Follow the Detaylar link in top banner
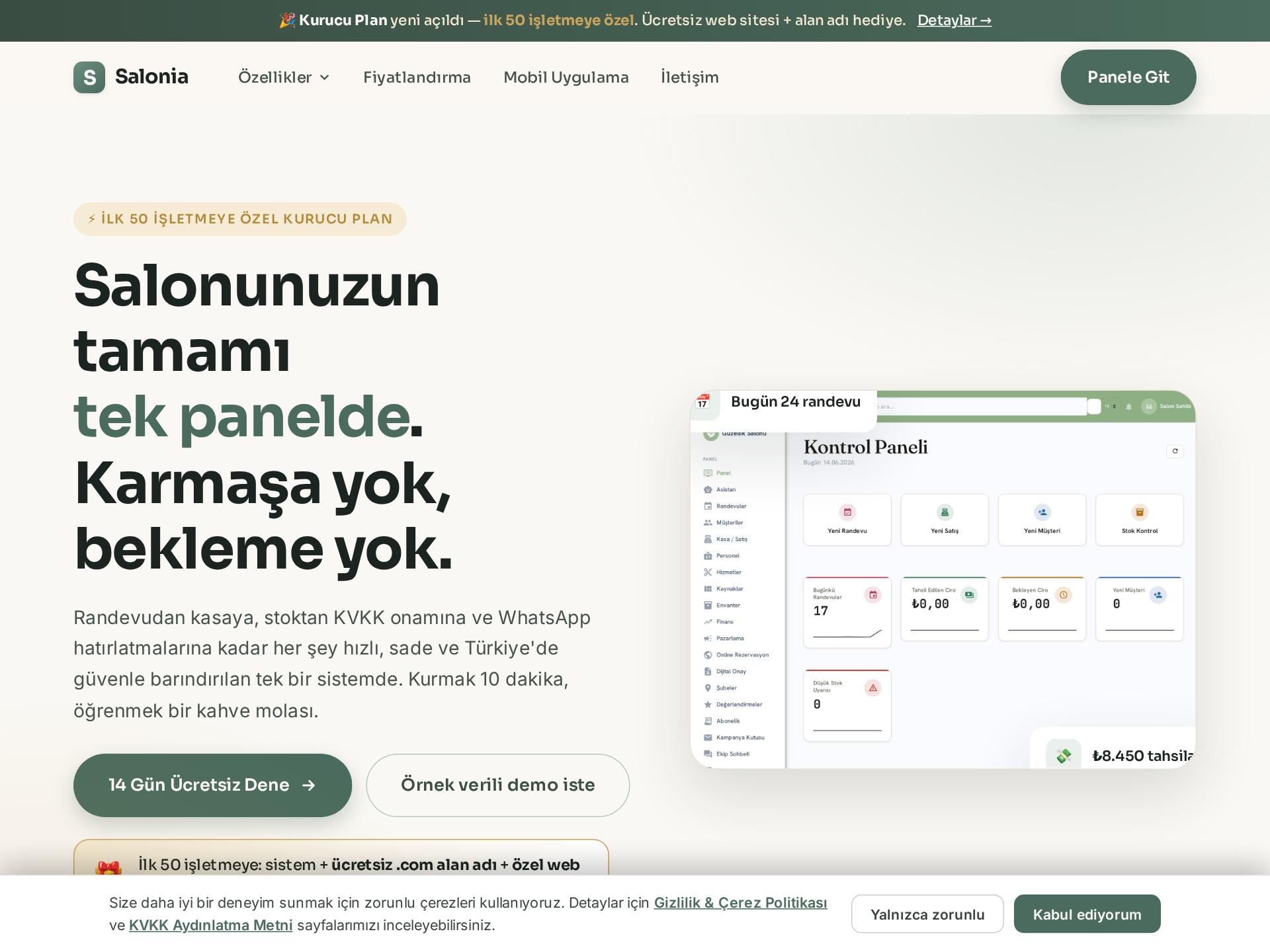Viewport: 1270px width, 952px height. 954,20
